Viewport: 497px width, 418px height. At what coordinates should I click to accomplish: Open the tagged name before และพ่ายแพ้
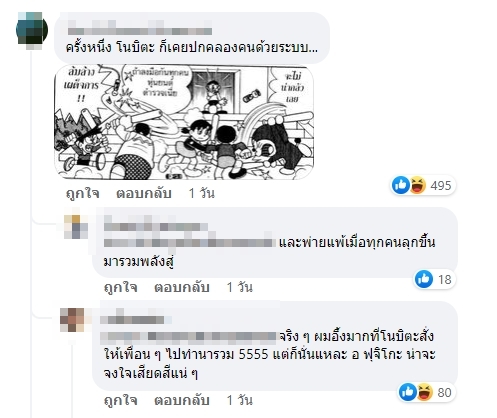[x=190, y=242]
